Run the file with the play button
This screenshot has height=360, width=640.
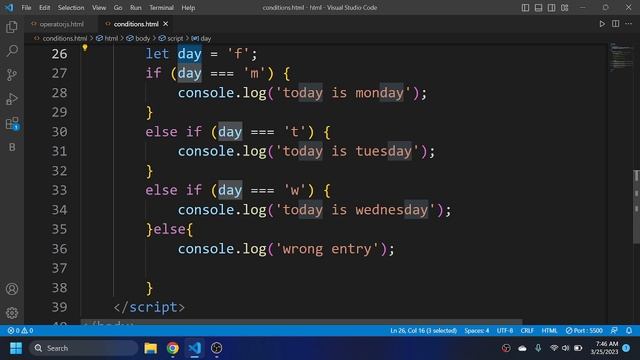tap(602, 24)
